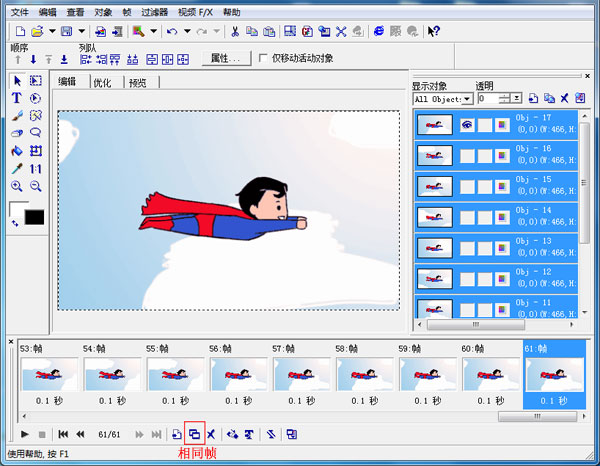Click the Paste clipboard icon
This screenshot has height=466, width=600.
(269, 31)
